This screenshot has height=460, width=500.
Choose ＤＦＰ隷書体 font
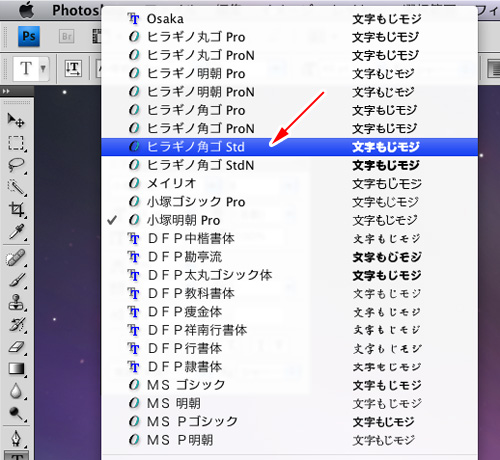point(289,367)
